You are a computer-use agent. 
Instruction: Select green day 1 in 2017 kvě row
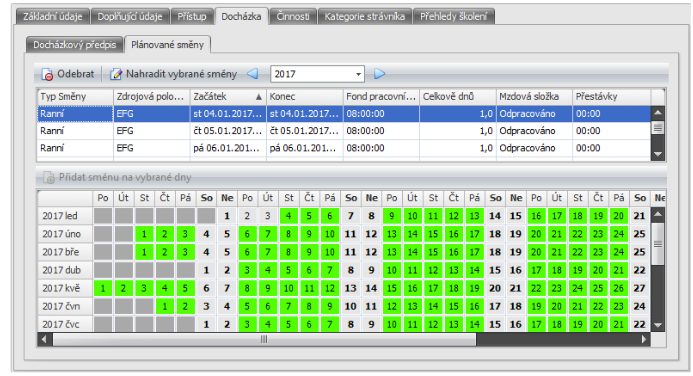point(103,288)
